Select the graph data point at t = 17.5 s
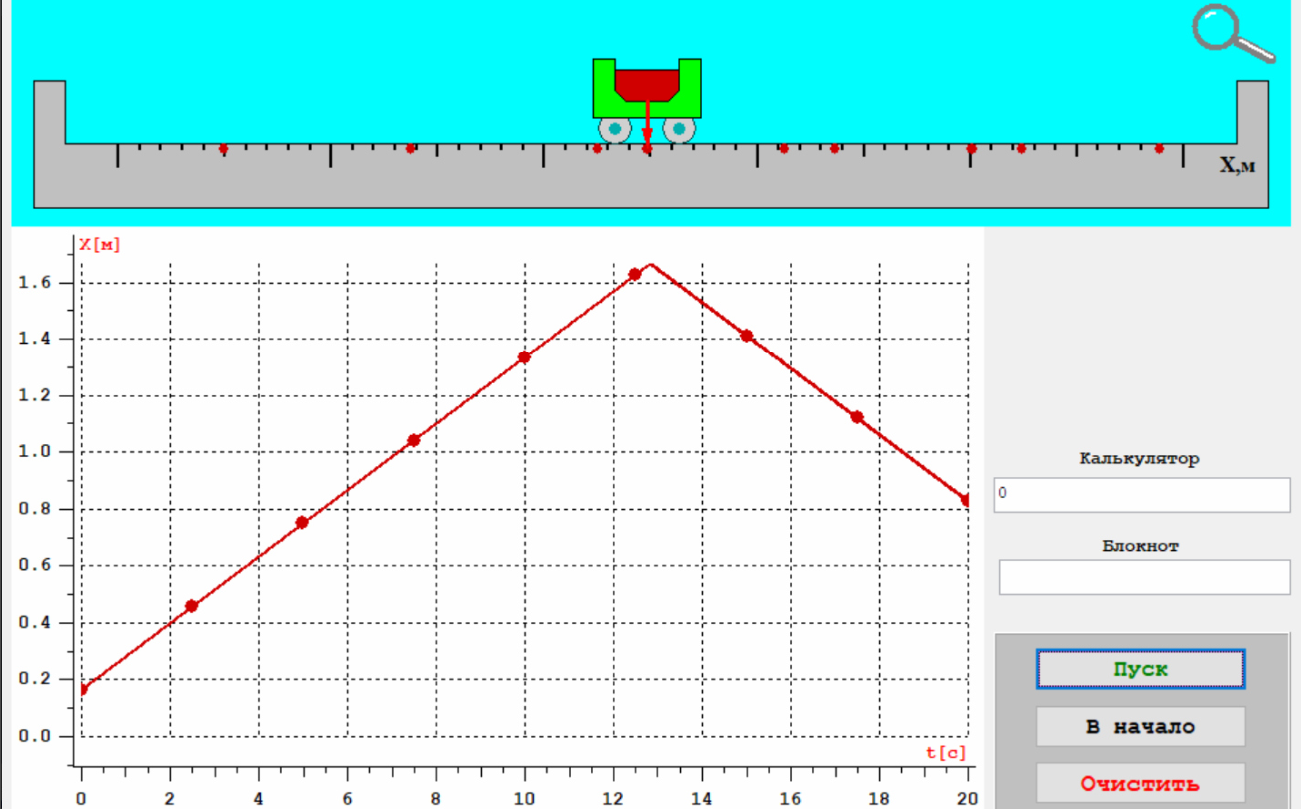This screenshot has width=1301, height=809. 857,417
